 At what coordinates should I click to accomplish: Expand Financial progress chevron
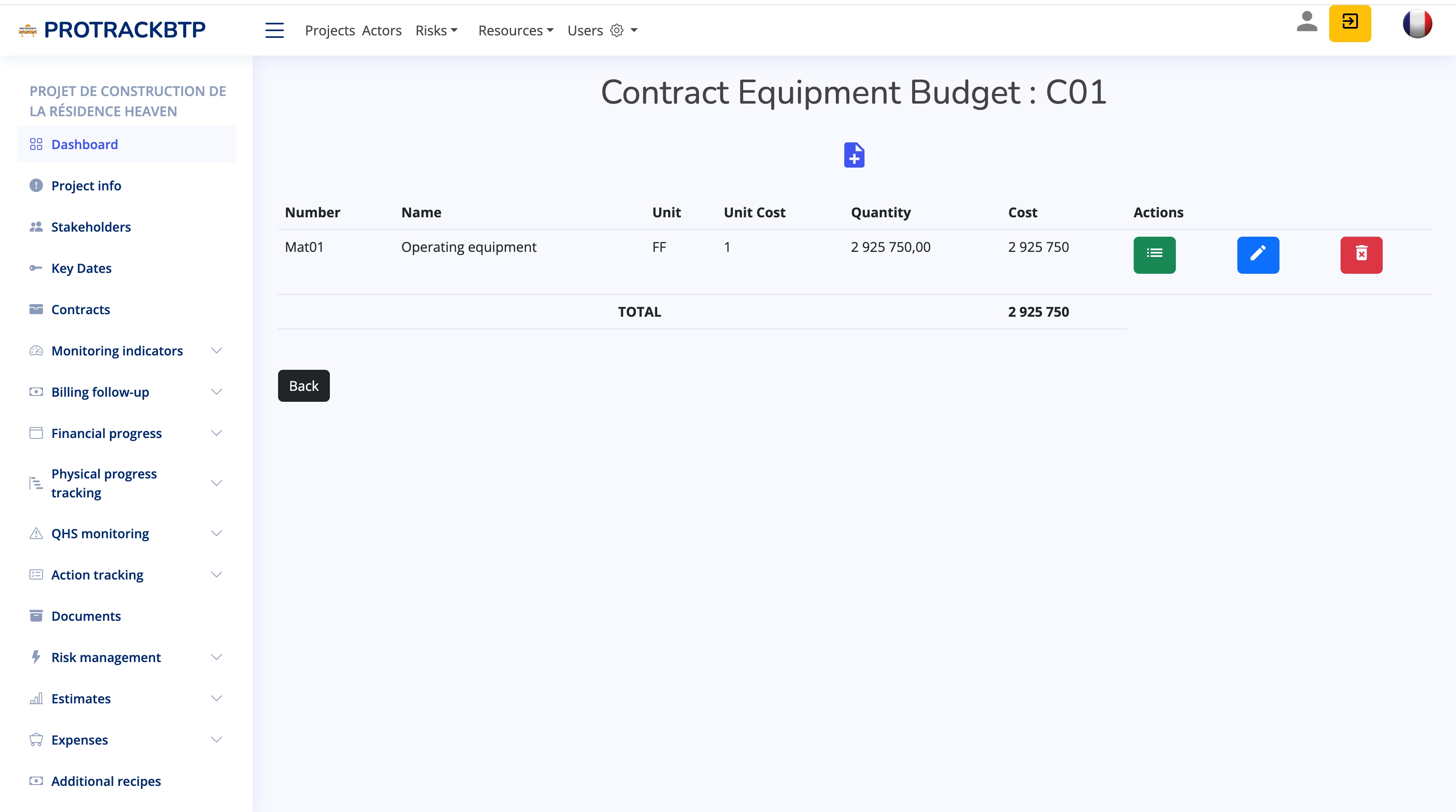(x=217, y=433)
